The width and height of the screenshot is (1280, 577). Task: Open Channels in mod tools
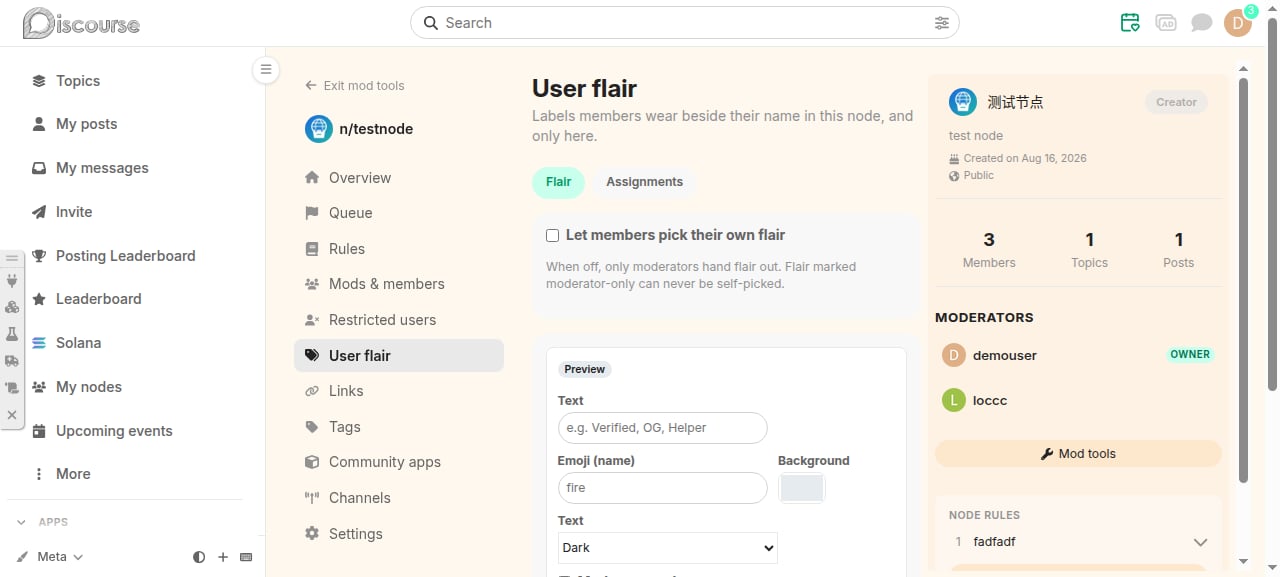pos(398,498)
